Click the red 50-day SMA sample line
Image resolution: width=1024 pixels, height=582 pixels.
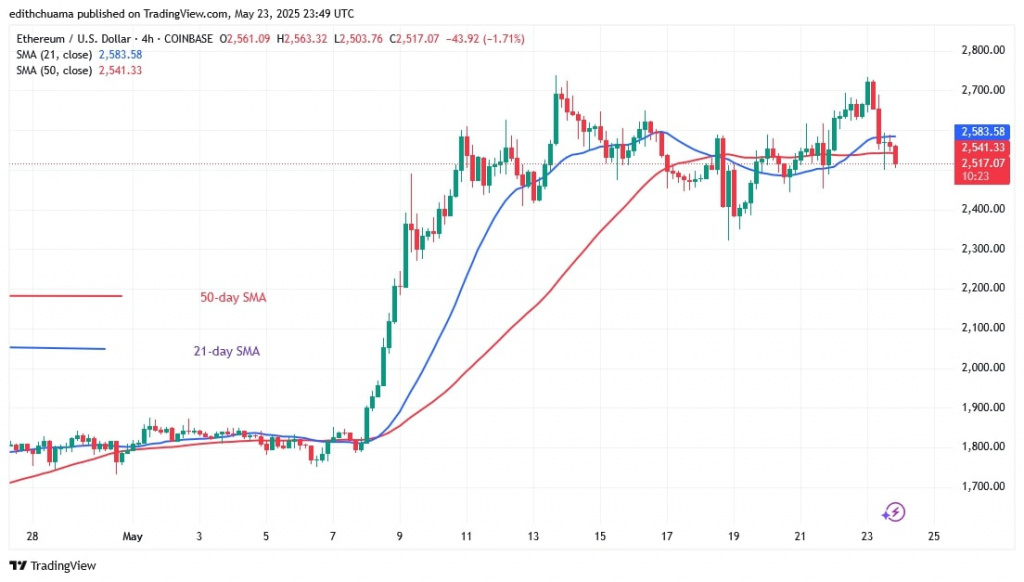(x=65, y=296)
